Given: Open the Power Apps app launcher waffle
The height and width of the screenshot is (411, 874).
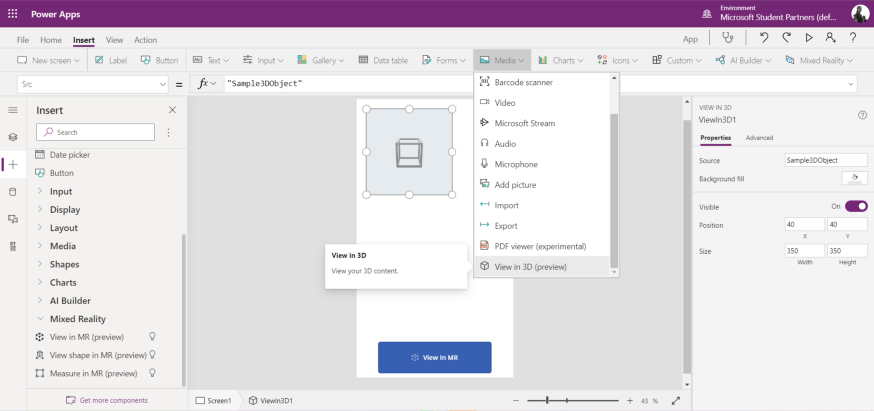Looking at the screenshot, I should coord(12,14).
